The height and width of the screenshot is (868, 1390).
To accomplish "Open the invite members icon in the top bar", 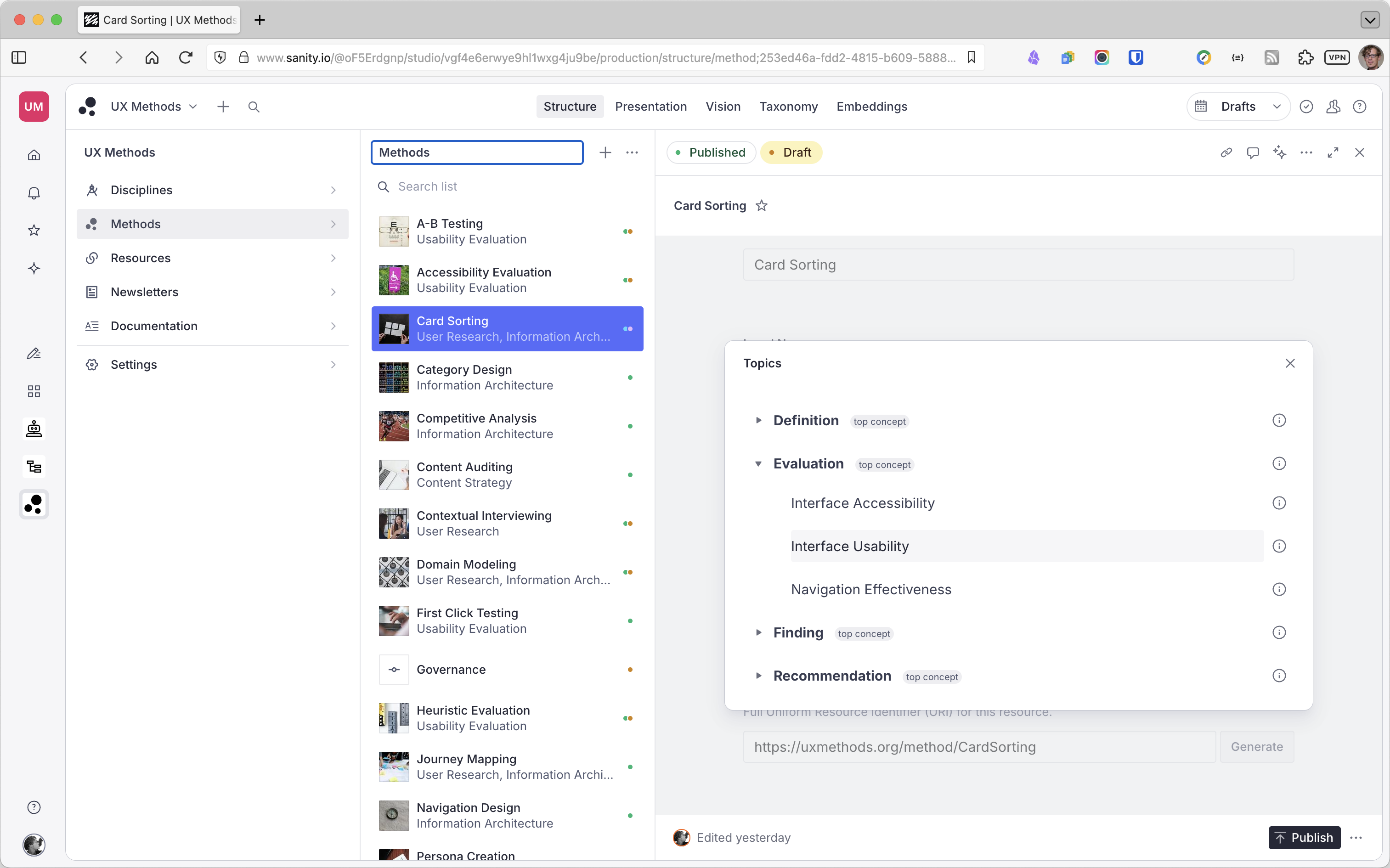I will point(1333,106).
